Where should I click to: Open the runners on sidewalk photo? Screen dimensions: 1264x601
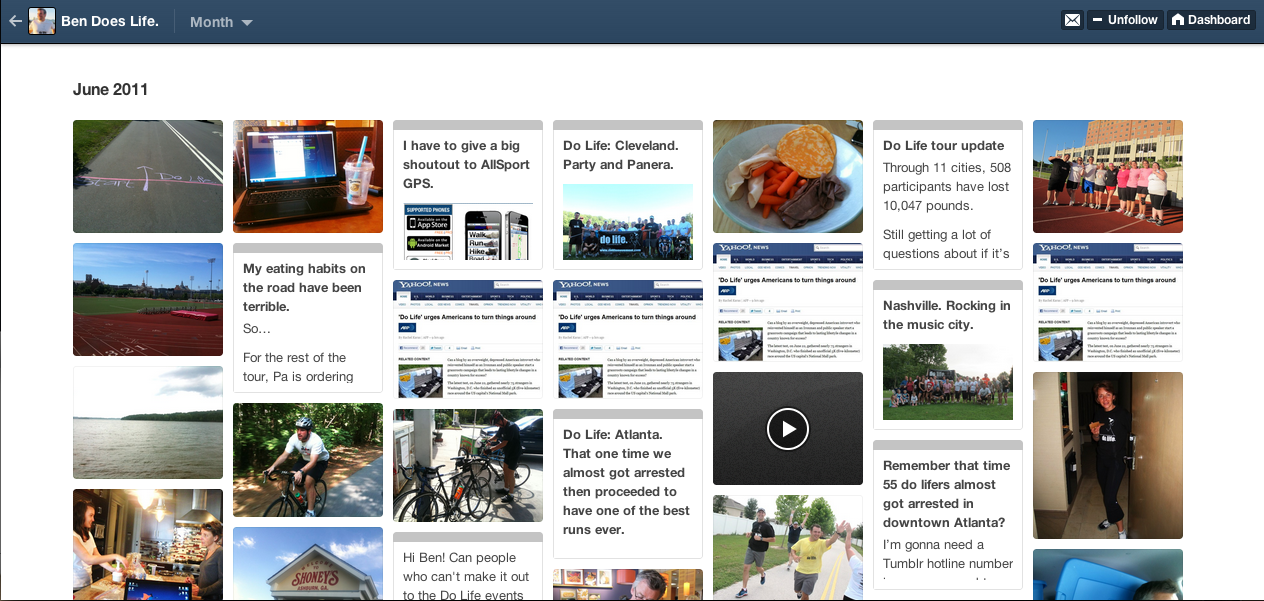coord(788,548)
